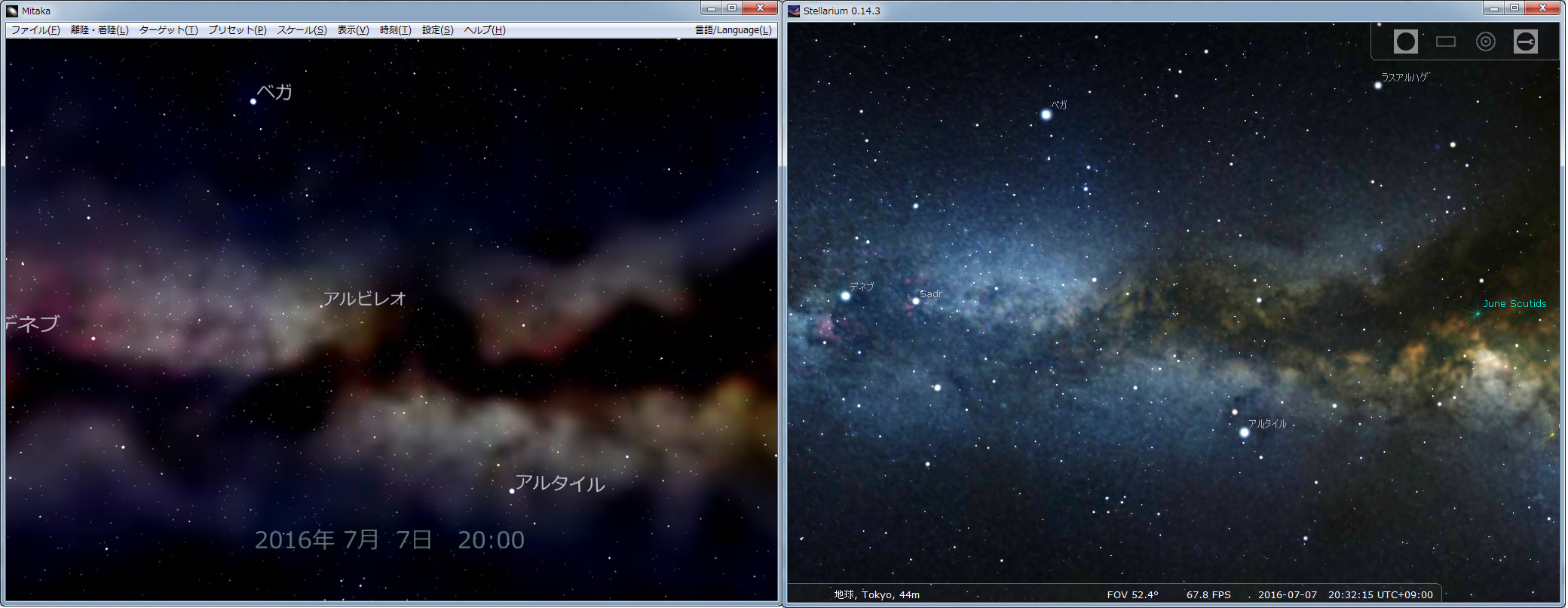Open Oculars configuration via the wrench icon
The width and height of the screenshot is (1568, 608).
click(1525, 41)
